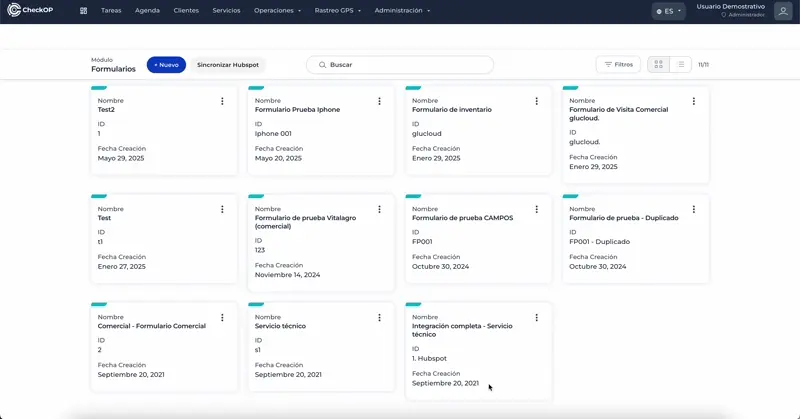Open the user profile avatar icon
800x419 pixels.
pos(783,11)
